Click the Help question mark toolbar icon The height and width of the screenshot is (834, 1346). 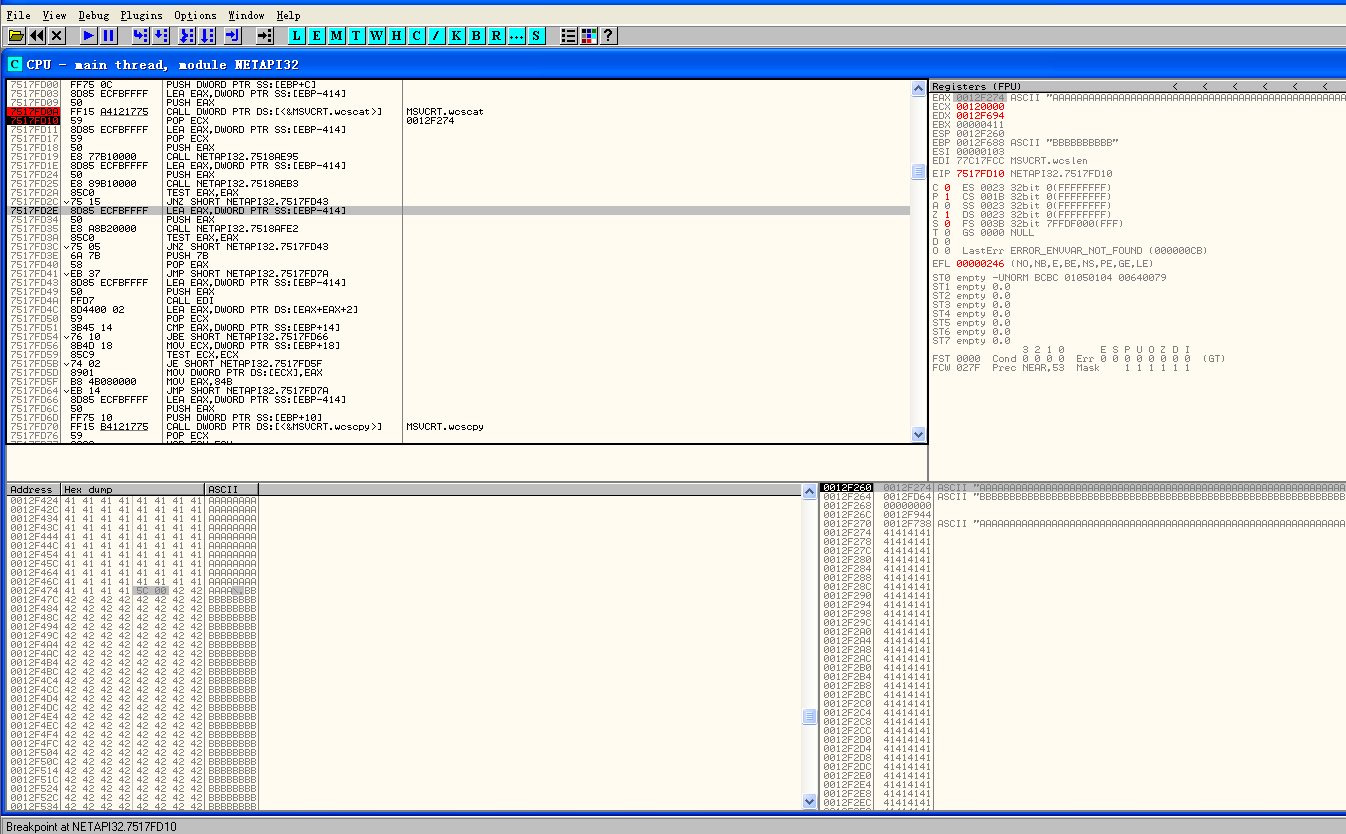[x=608, y=36]
